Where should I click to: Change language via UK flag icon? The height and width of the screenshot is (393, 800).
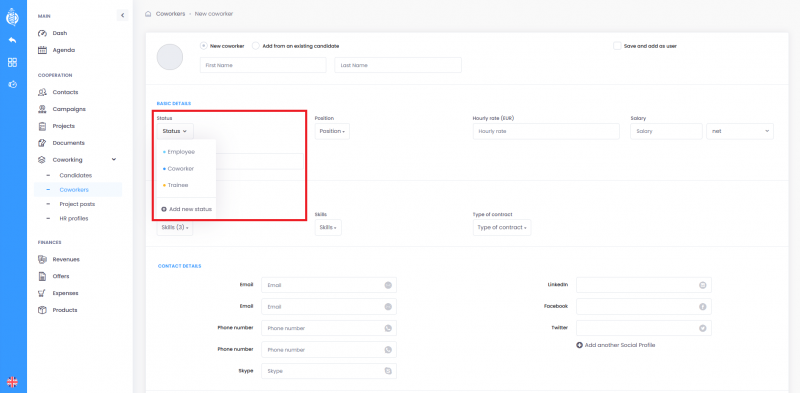point(12,382)
